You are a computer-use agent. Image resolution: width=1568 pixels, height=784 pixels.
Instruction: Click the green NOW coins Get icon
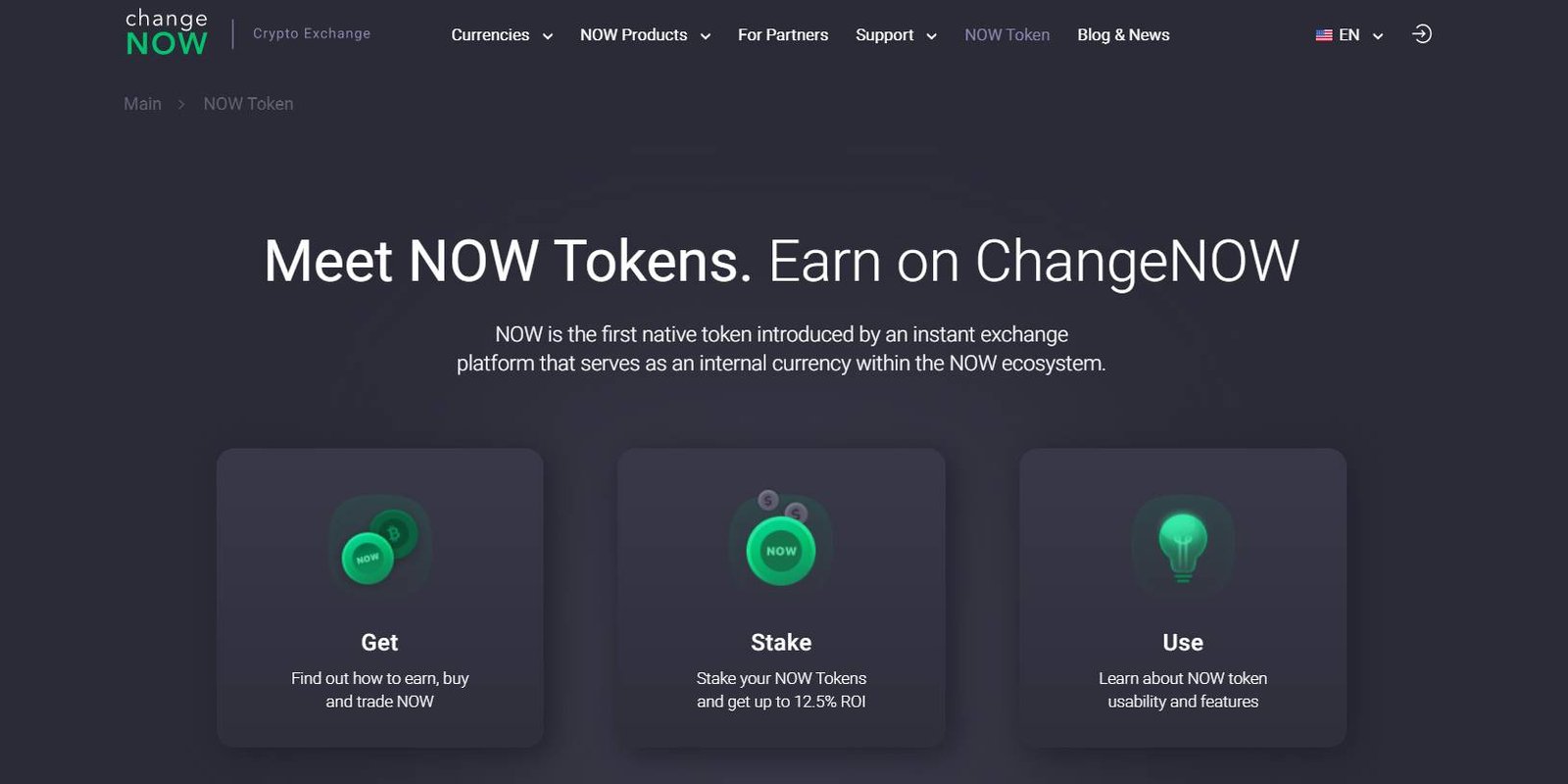pyautogui.click(x=380, y=547)
